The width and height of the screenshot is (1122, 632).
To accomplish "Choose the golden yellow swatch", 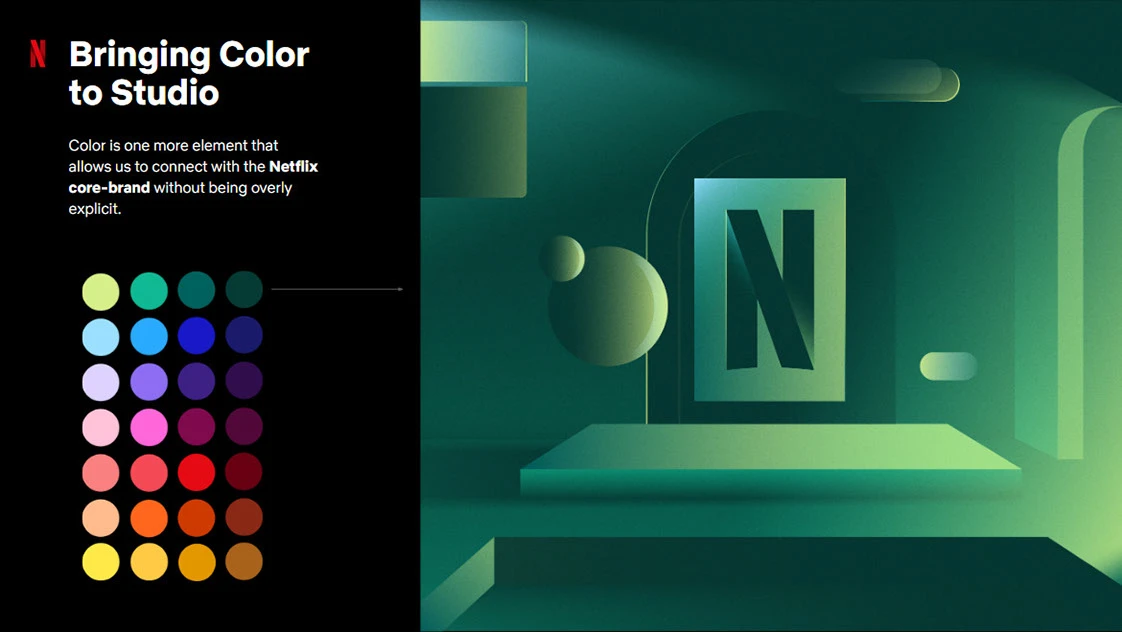I will [x=149, y=562].
